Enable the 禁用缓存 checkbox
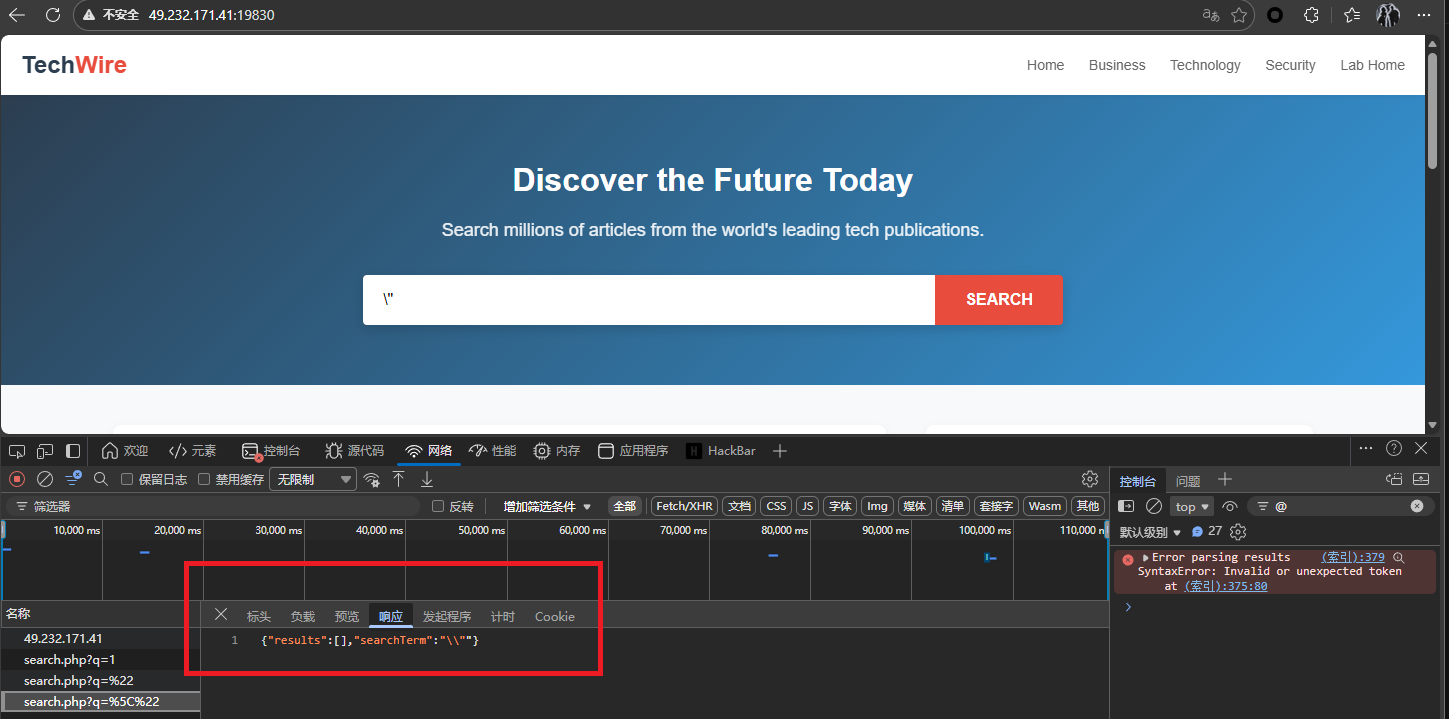This screenshot has height=719, width=1449. pos(204,480)
